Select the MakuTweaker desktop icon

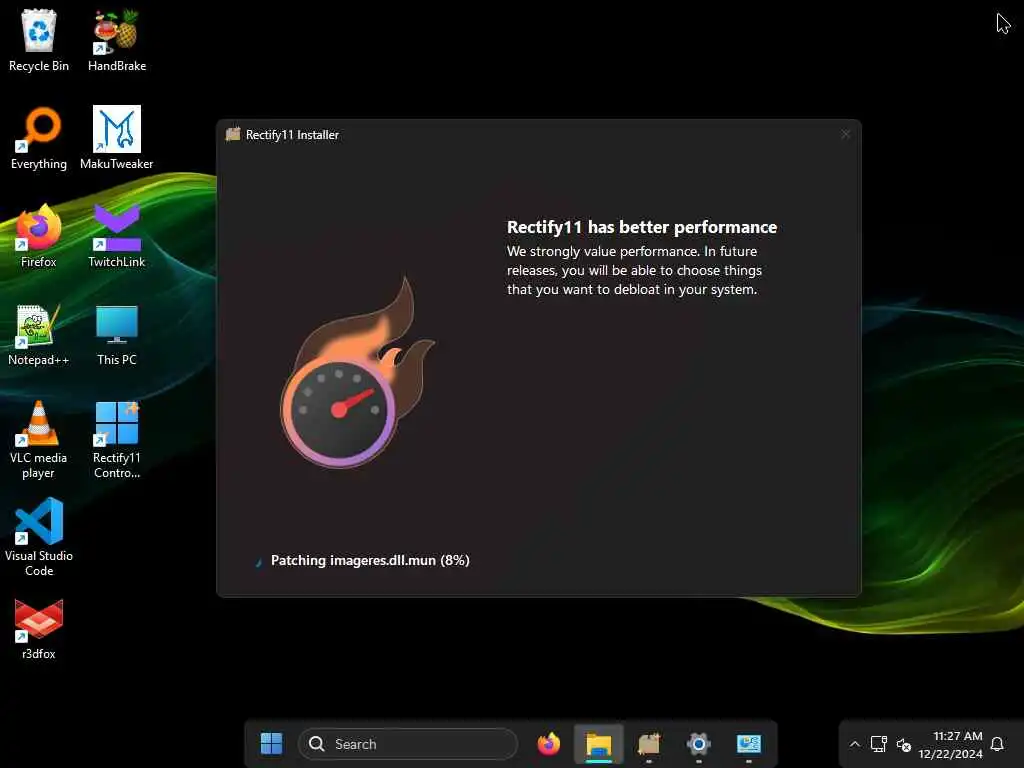117,138
